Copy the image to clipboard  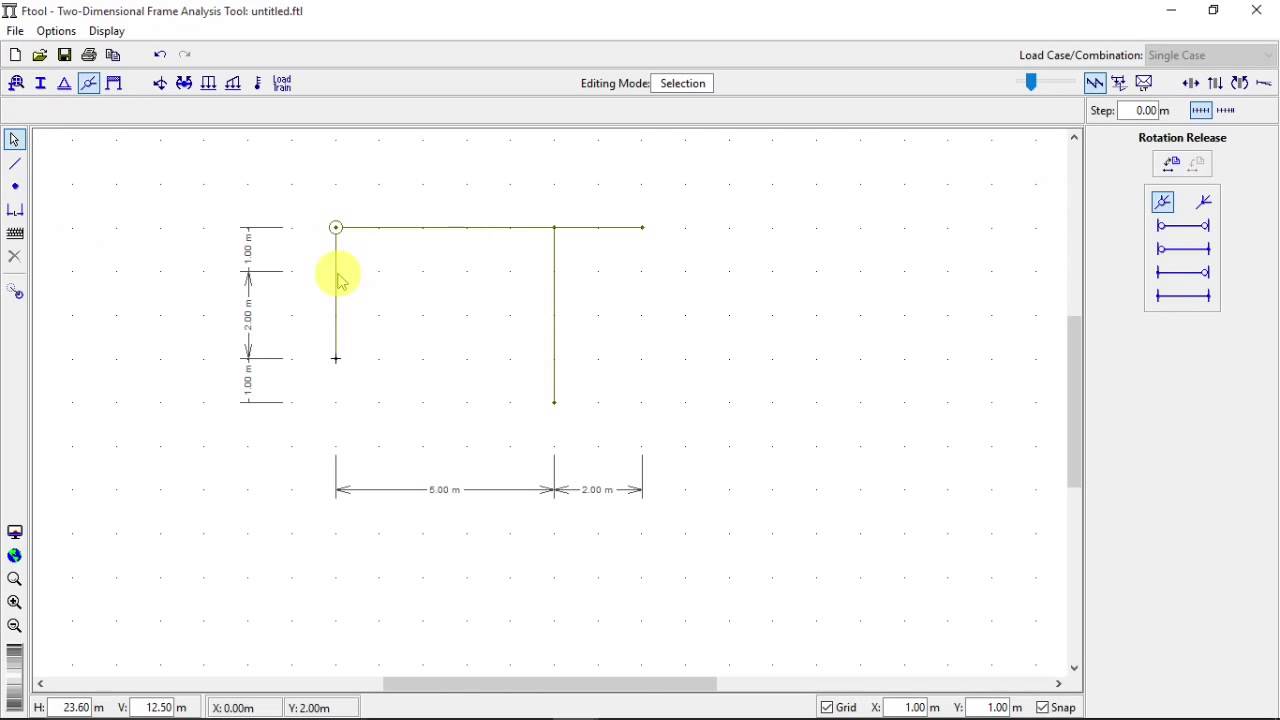point(113,55)
